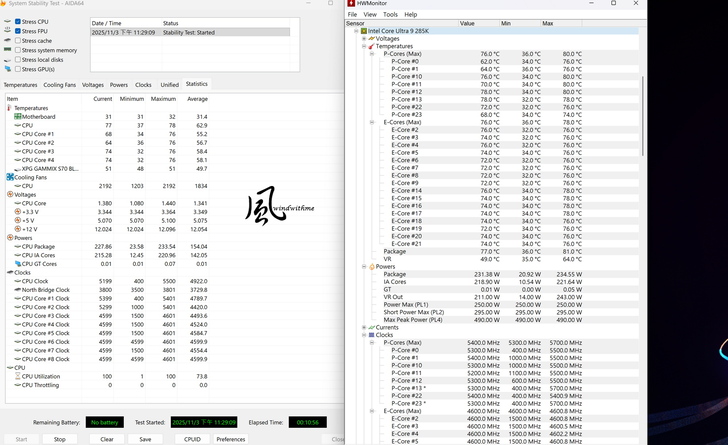728x445 pixels.
Task: Open the Tools menu in HWMonitor
Action: point(390,15)
